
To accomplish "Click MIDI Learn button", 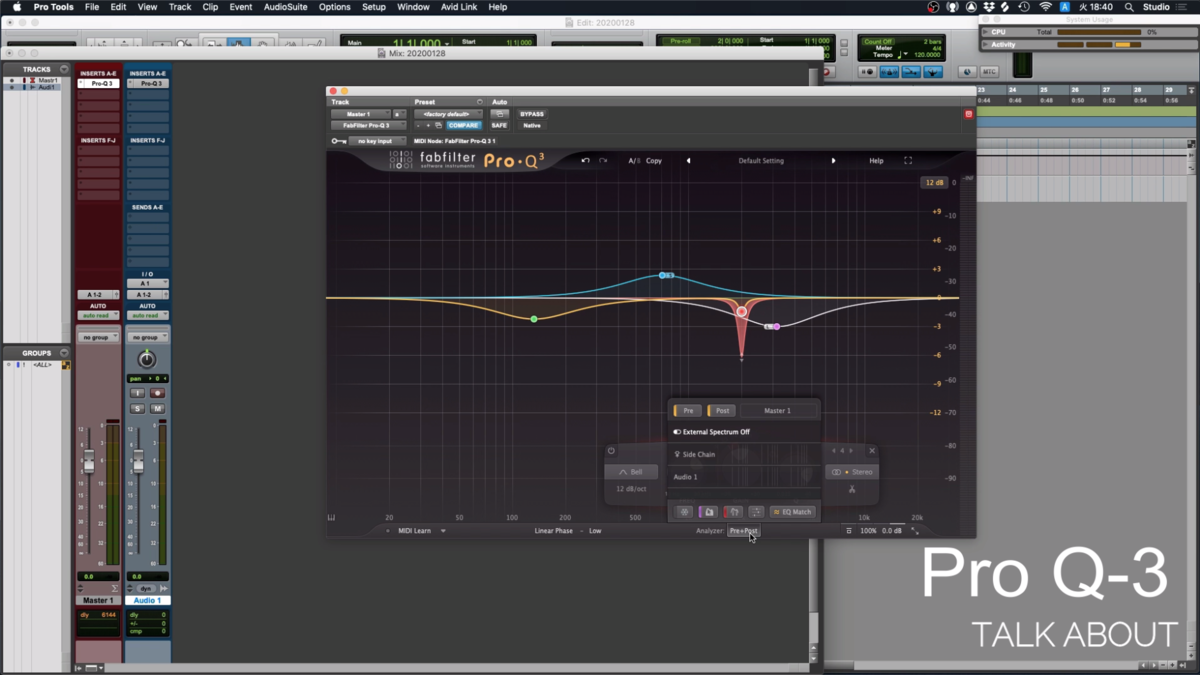I will point(415,531).
